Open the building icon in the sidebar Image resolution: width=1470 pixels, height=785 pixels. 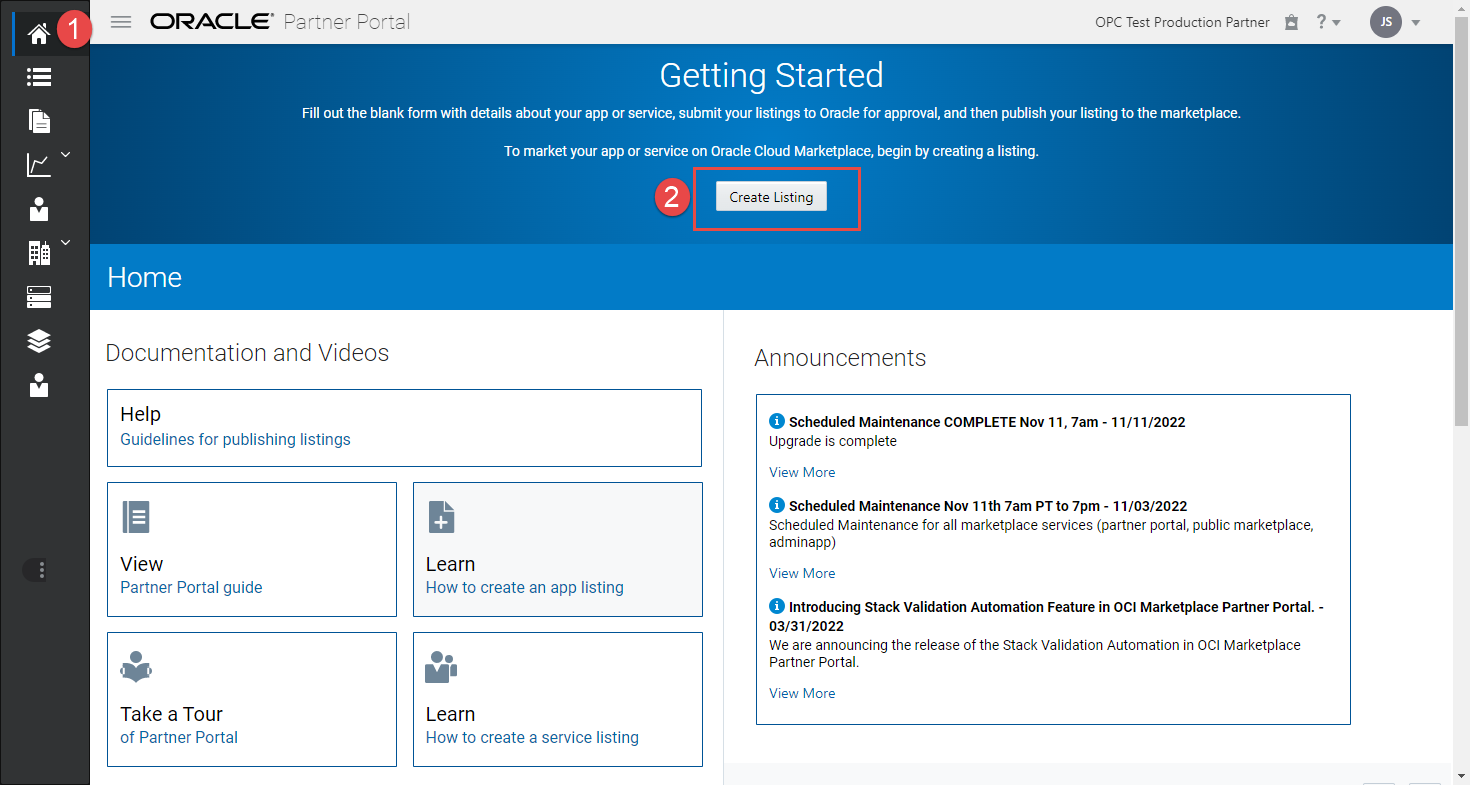click(x=39, y=253)
